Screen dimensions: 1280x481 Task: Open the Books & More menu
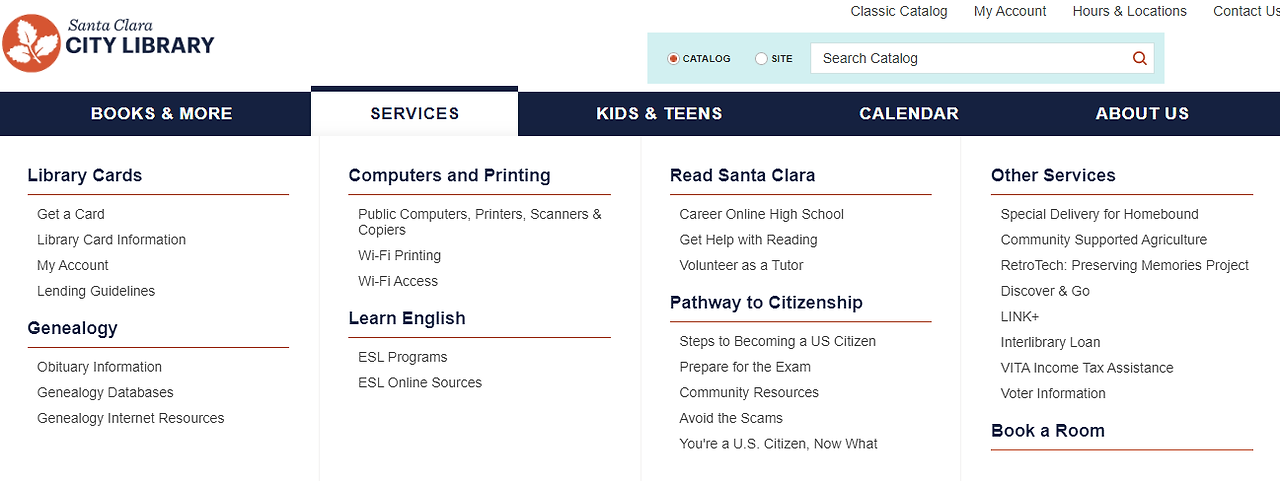(162, 114)
